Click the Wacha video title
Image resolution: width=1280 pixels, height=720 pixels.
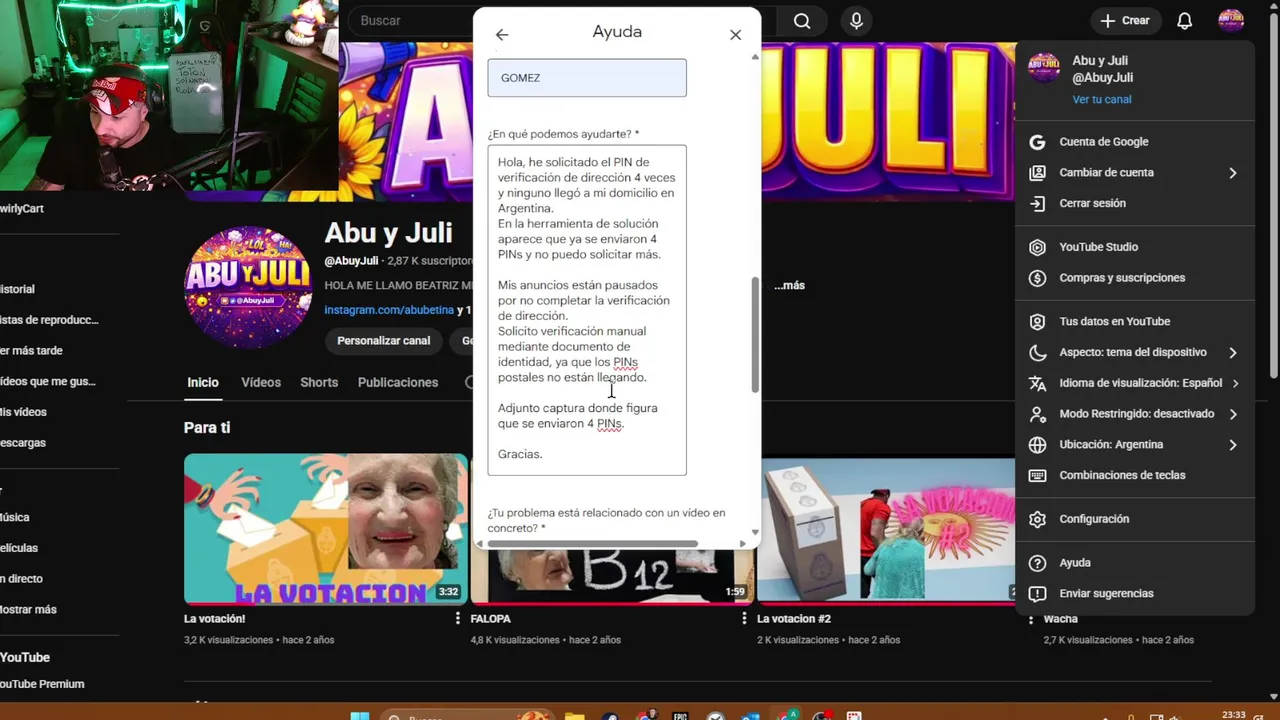click(x=1061, y=619)
